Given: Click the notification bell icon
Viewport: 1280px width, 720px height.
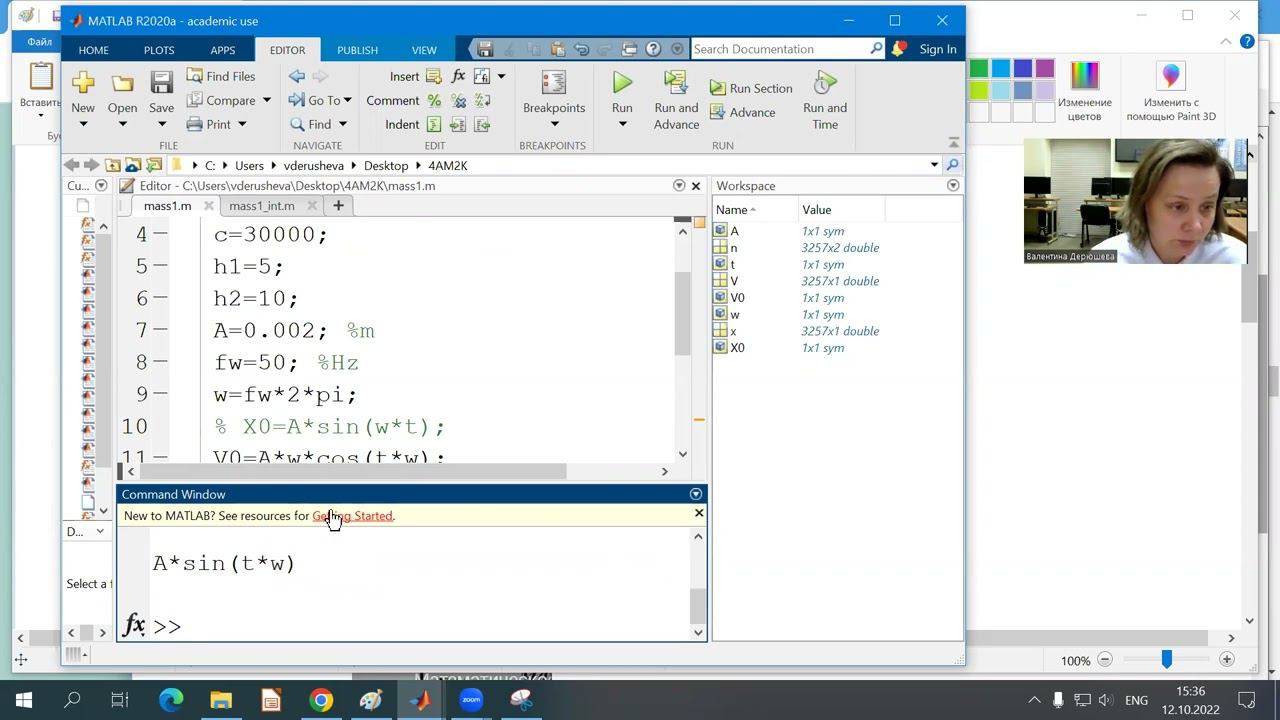Looking at the screenshot, I should (900, 49).
